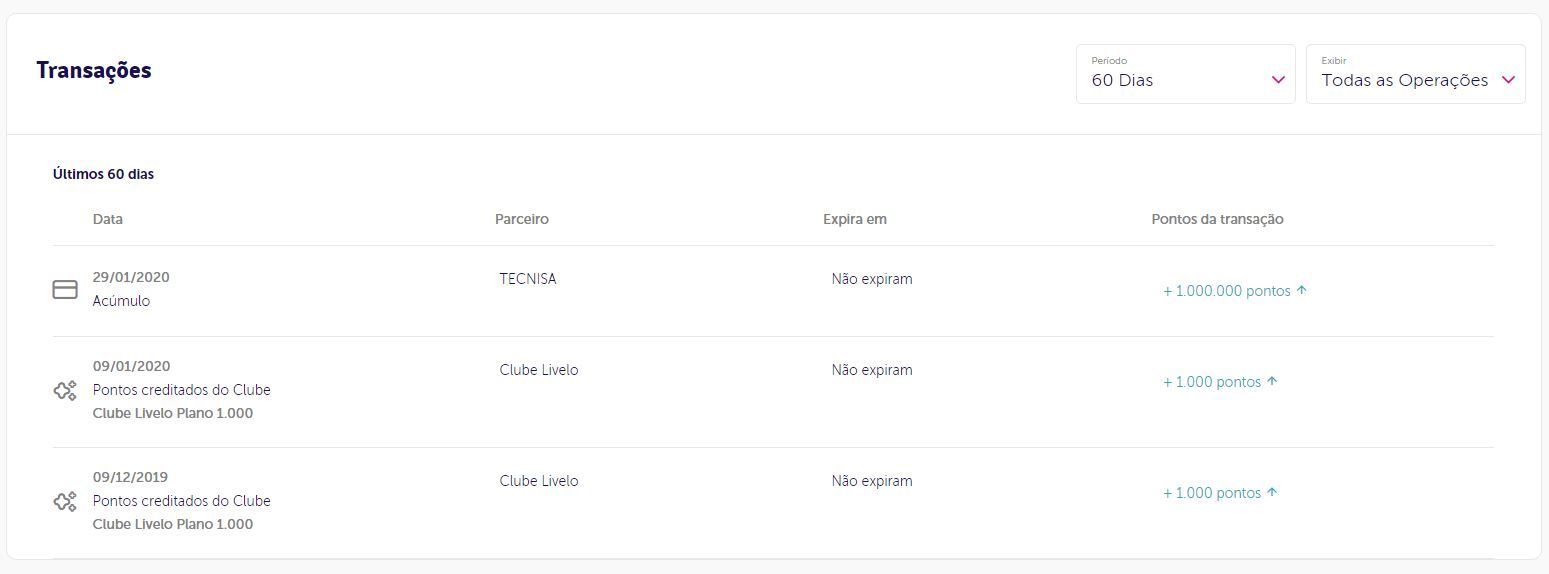This screenshot has width=1549, height=574.
Task: Select the + 1.000.000 pontos amount
Action: (x=1226, y=291)
